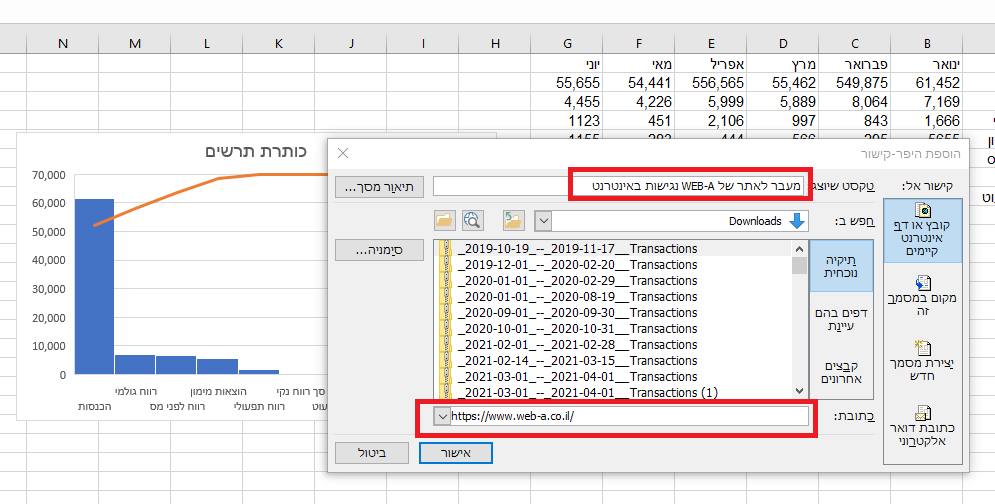Click the 'ינואר' month header cell
The width and height of the screenshot is (995, 504).
[927, 63]
